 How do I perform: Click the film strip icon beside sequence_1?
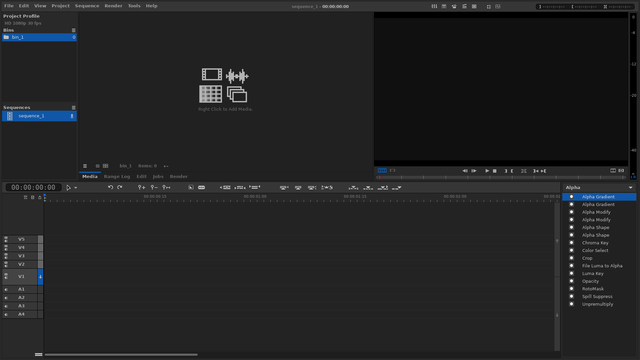(x=10, y=116)
